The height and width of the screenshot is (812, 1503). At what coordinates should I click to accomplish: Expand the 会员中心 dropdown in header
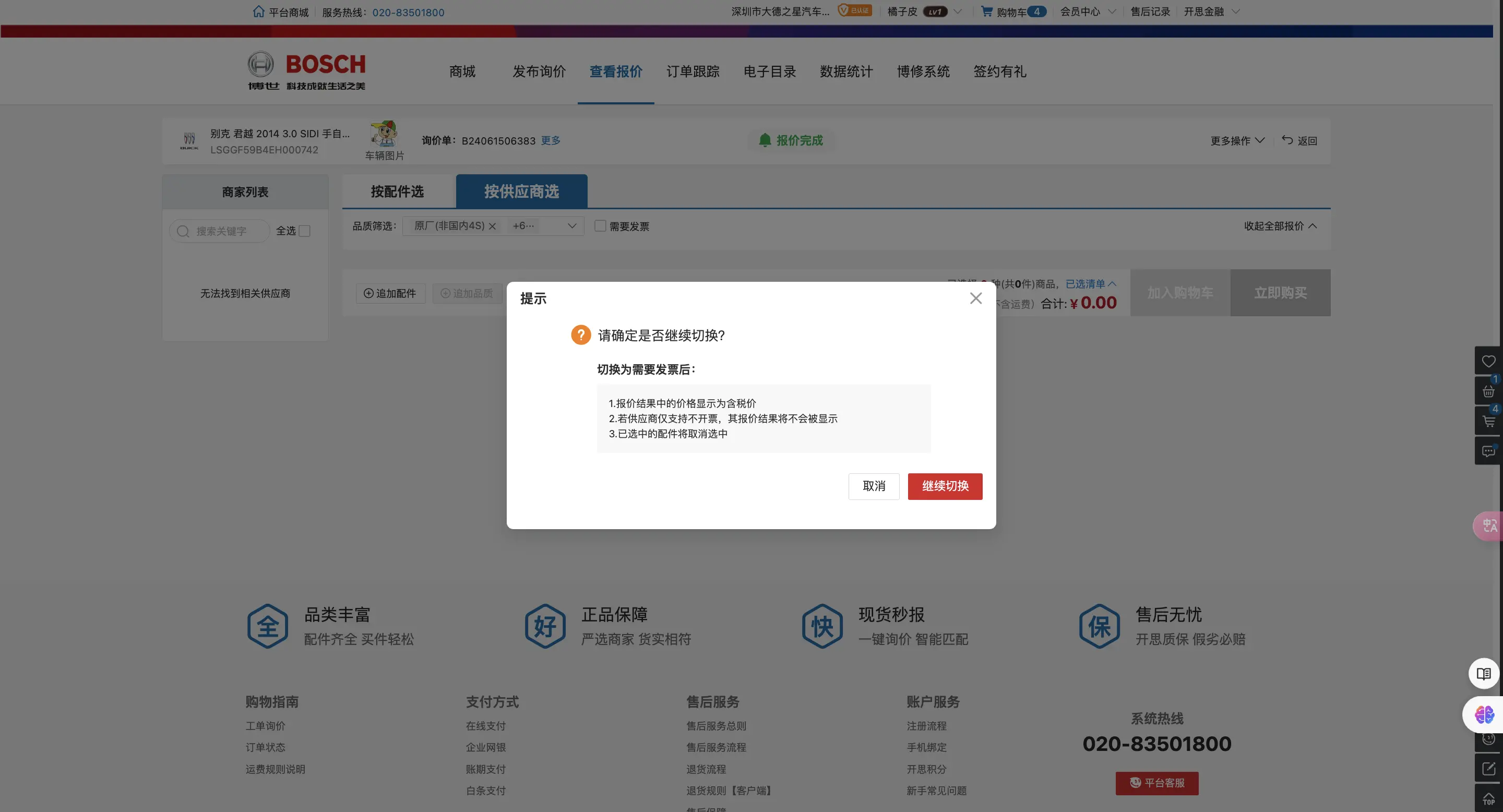(1087, 11)
